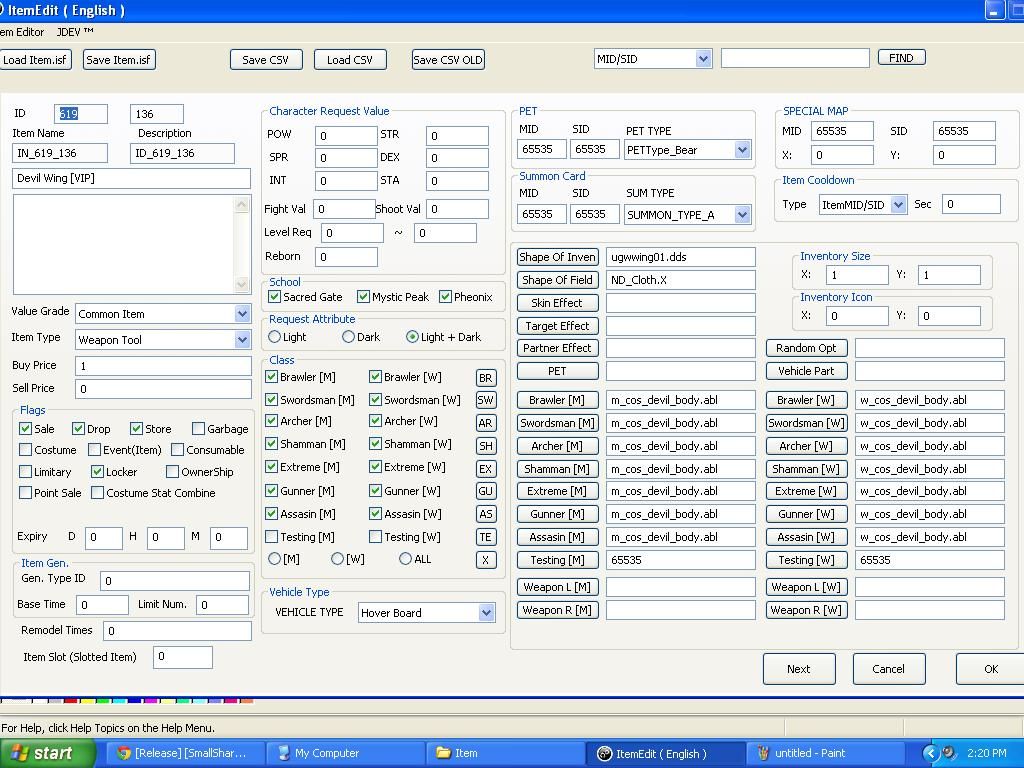Click the SW class shortcut button
This screenshot has height=768, width=1024.
(x=485, y=400)
